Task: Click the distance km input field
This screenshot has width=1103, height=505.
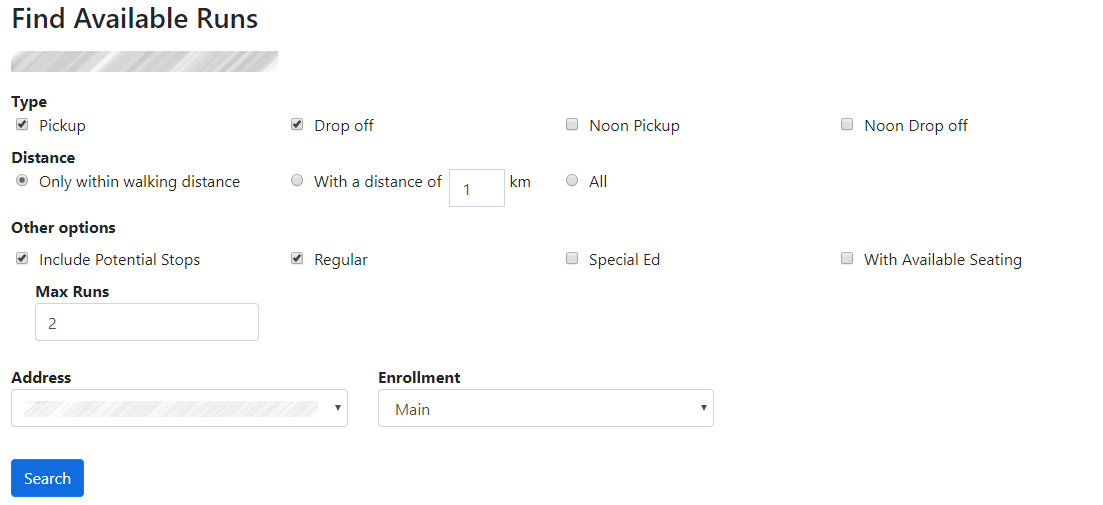Action: 476,188
